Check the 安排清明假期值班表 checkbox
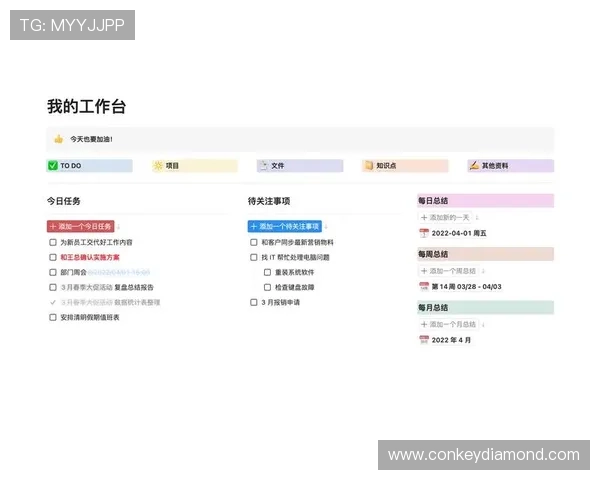The image size is (600, 480). 53,317
